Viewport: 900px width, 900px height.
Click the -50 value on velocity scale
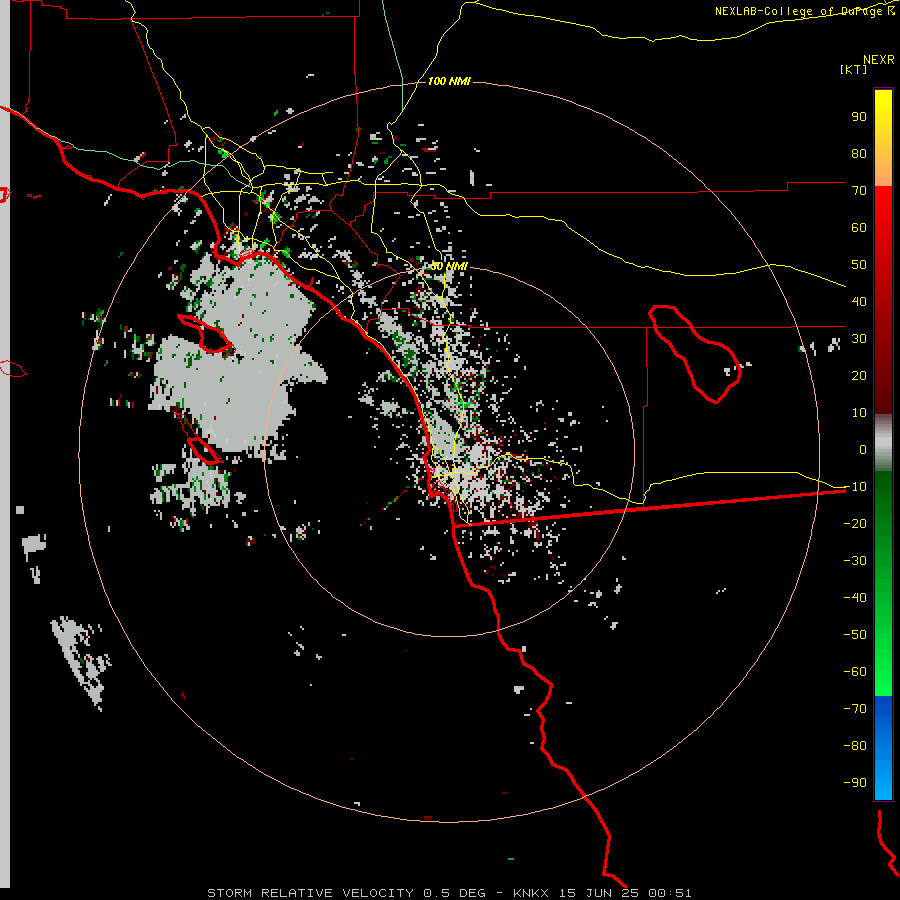point(855,635)
